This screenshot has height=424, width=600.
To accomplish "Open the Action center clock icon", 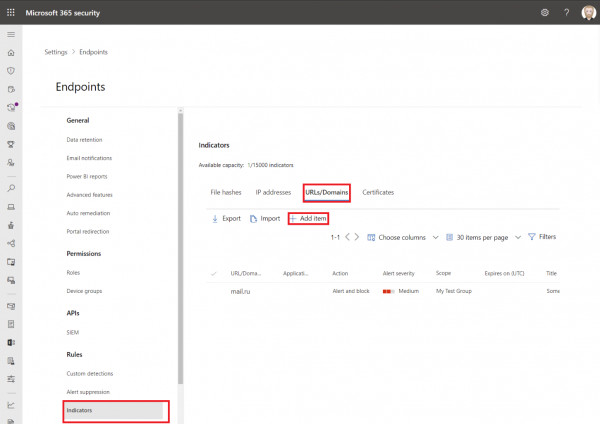I will [11, 108].
